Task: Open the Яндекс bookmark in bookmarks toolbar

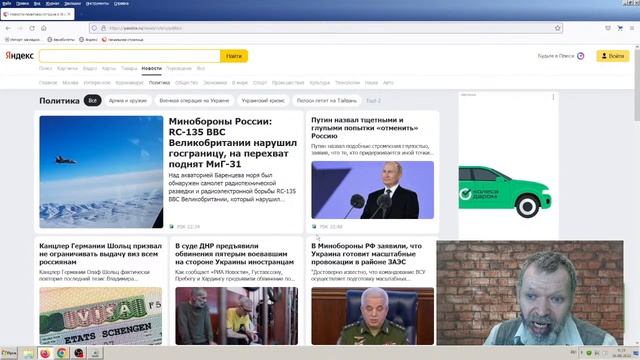Action: point(88,40)
